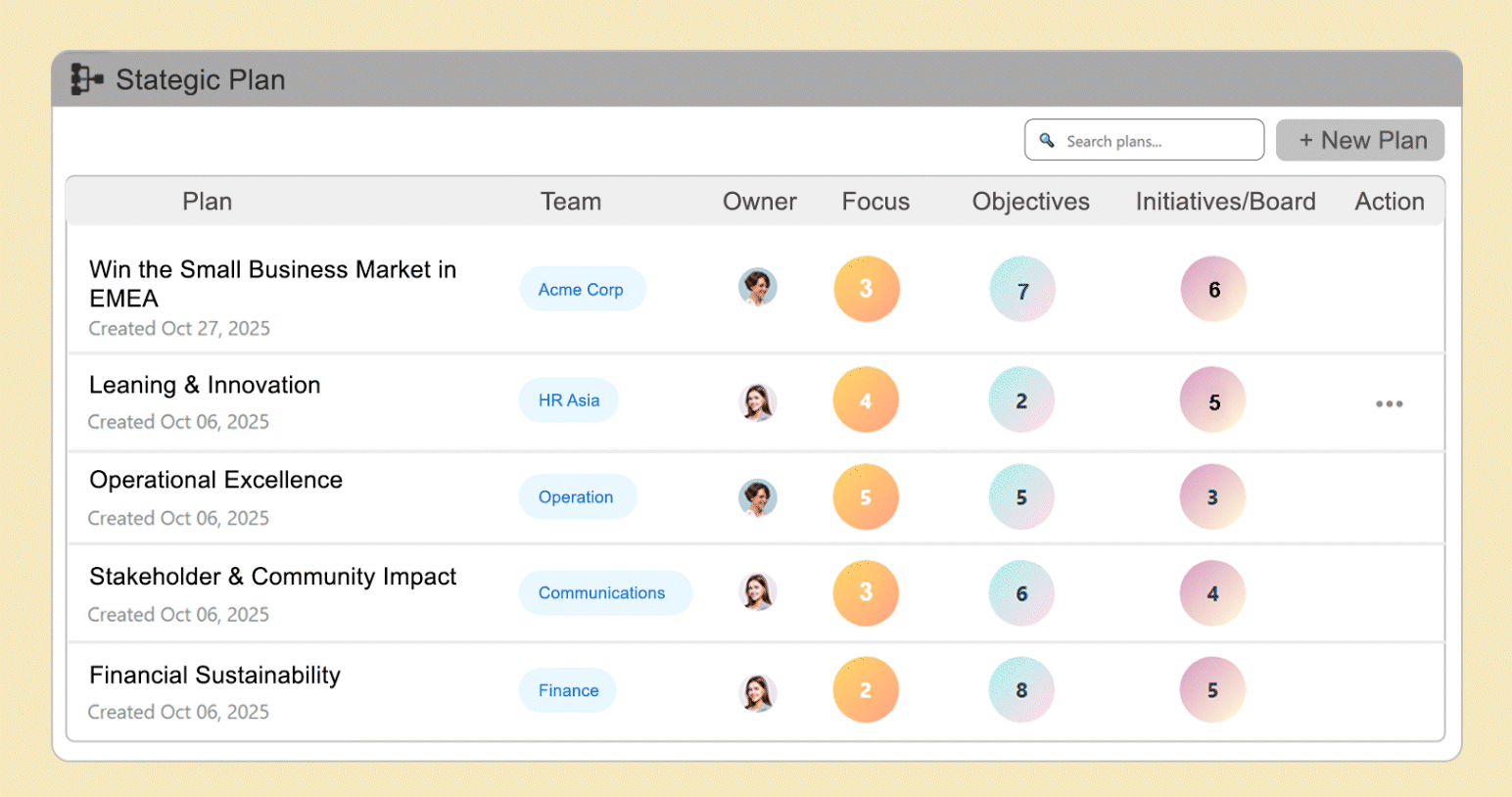Screen dimensions: 1512x797
Task: Click Focus count badge for Leaning & Innovation
Action: point(866,400)
